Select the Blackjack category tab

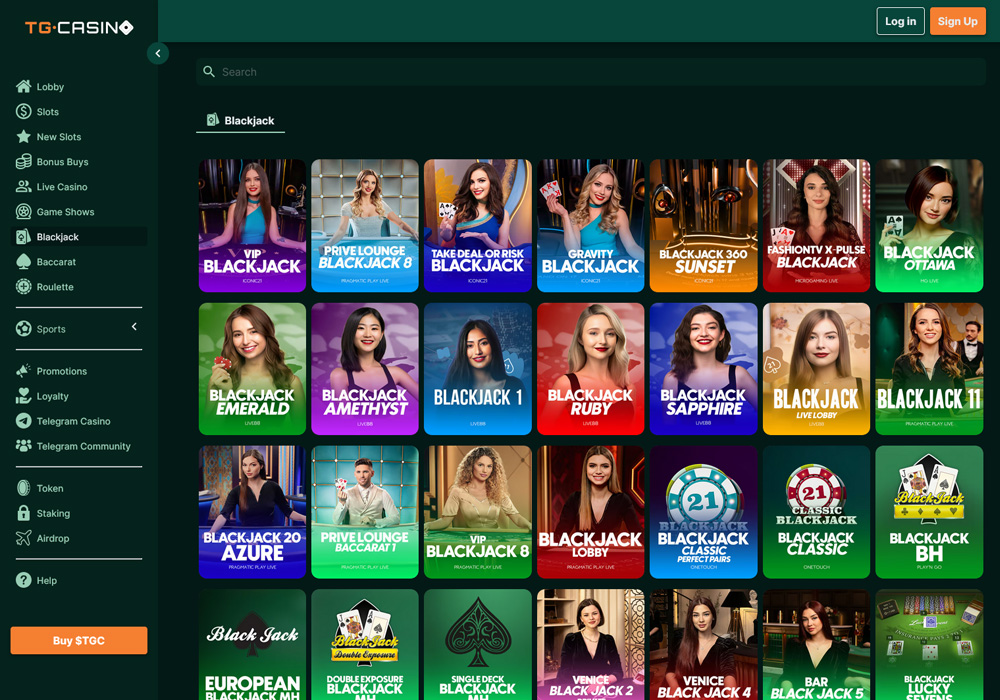(x=240, y=120)
